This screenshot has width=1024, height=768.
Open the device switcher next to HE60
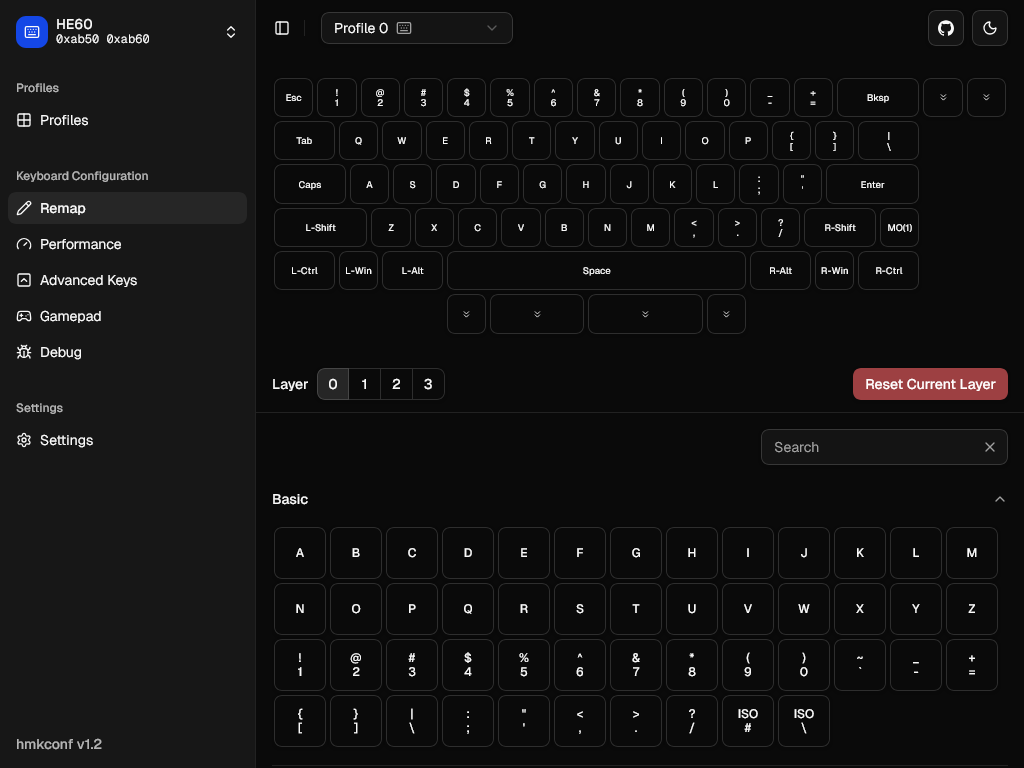pyautogui.click(x=231, y=31)
